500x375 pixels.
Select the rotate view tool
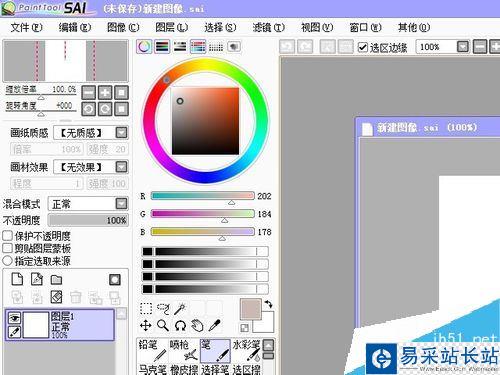click(180, 325)
